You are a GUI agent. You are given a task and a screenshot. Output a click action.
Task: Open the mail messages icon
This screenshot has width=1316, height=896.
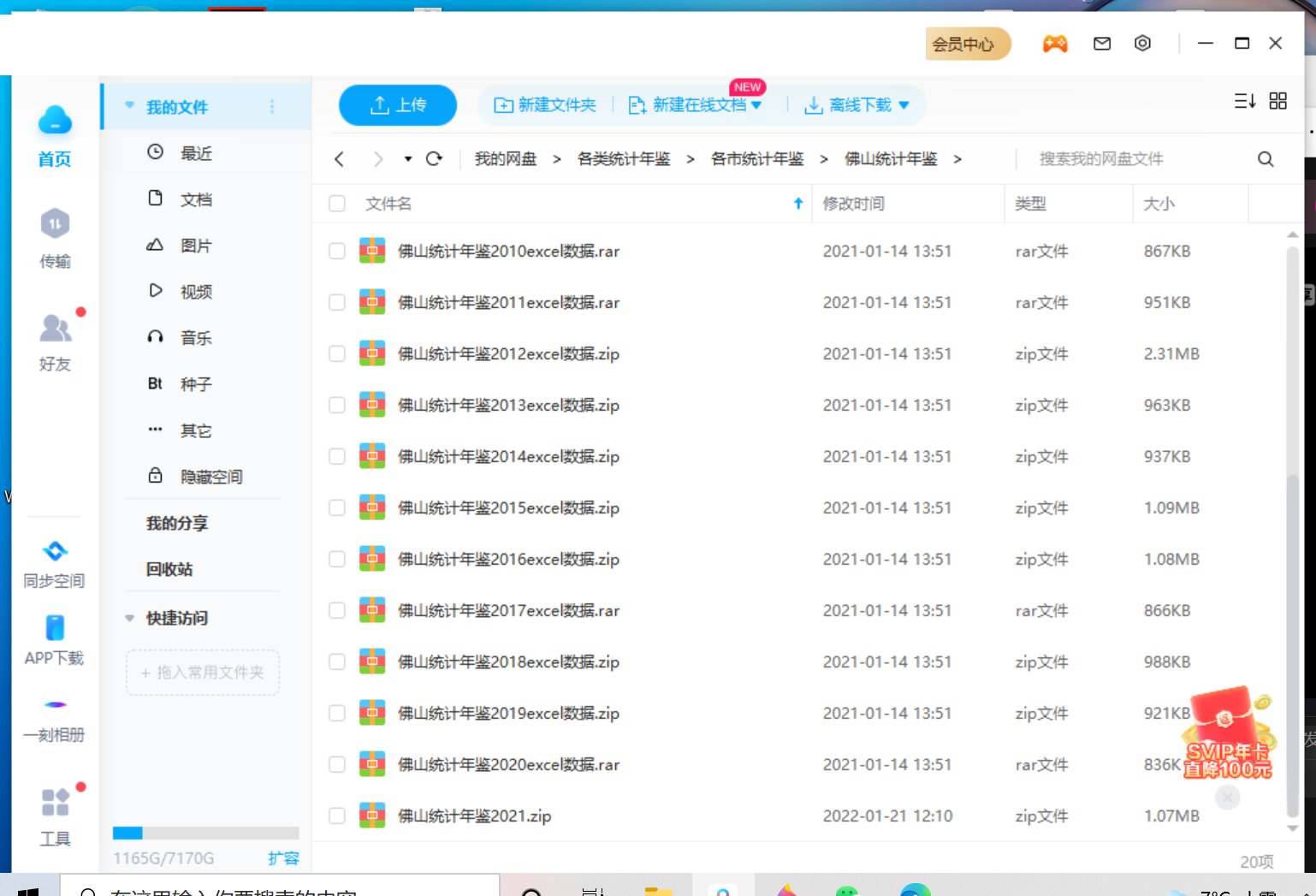coord(1102,44)
